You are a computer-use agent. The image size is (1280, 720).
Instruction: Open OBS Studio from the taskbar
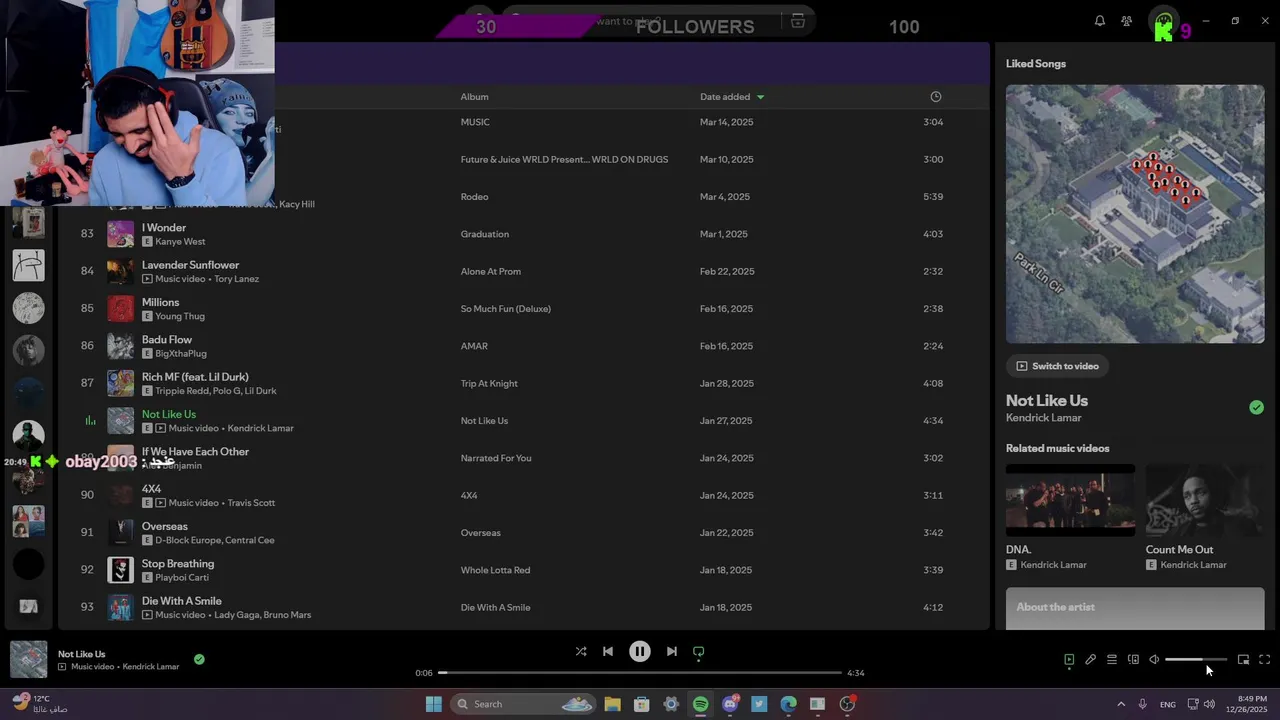pos(847,704)
